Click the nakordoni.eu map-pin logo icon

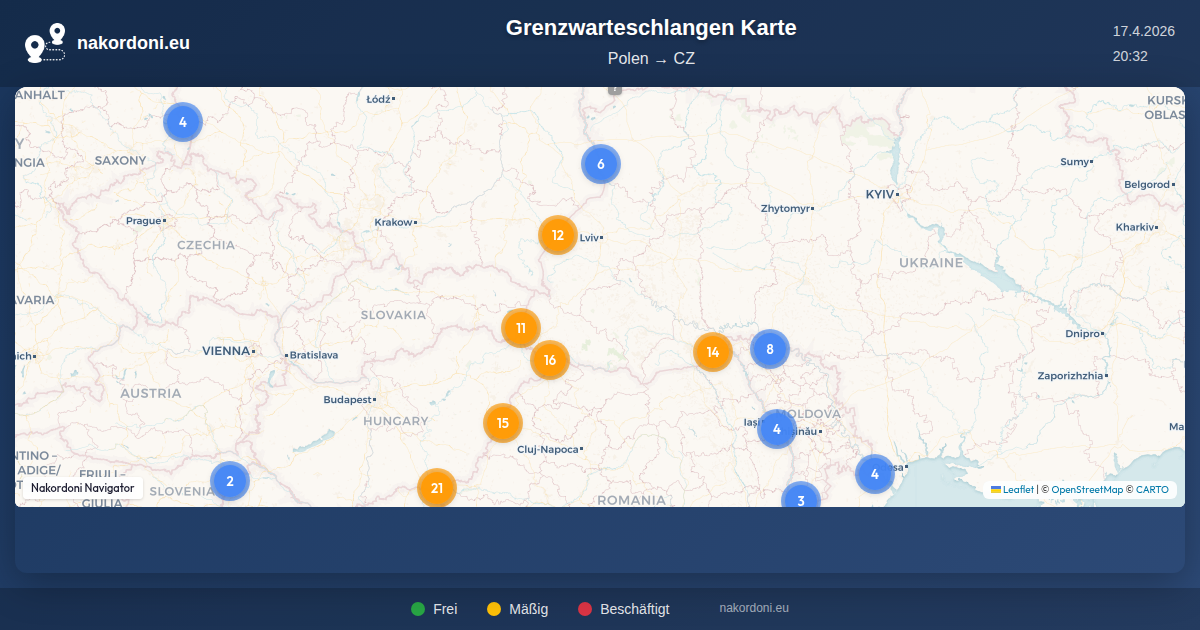coord(45,43)
